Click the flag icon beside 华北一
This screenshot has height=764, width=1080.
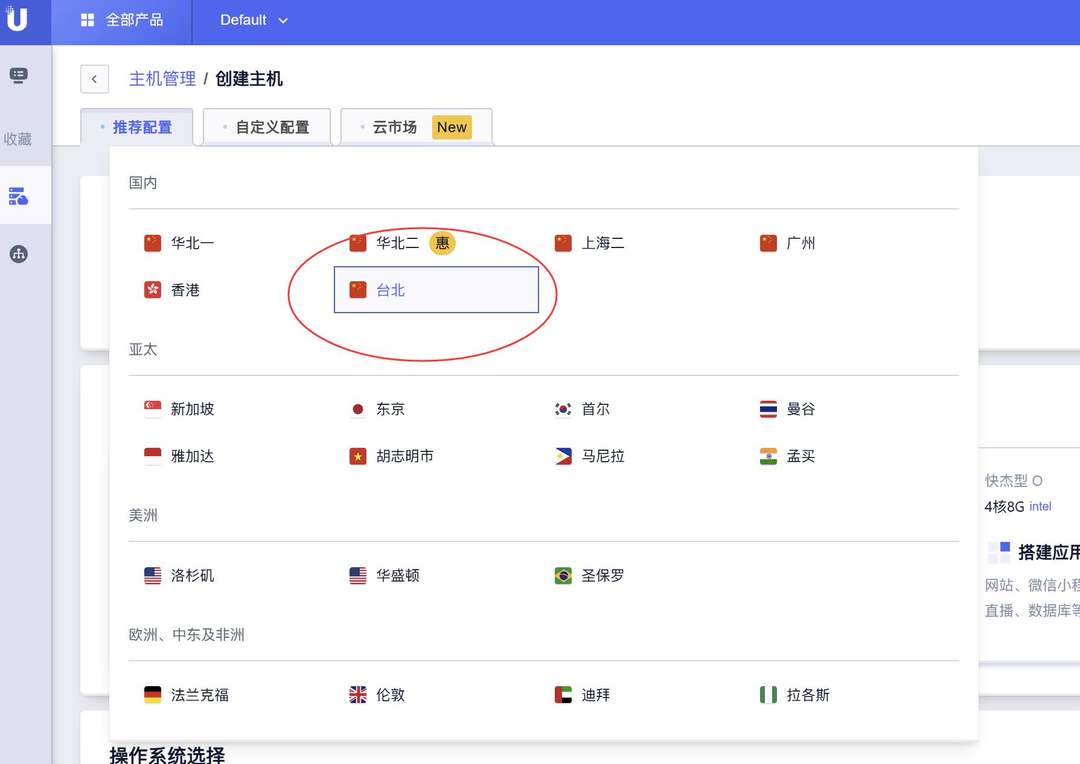(x=152, y=243)
